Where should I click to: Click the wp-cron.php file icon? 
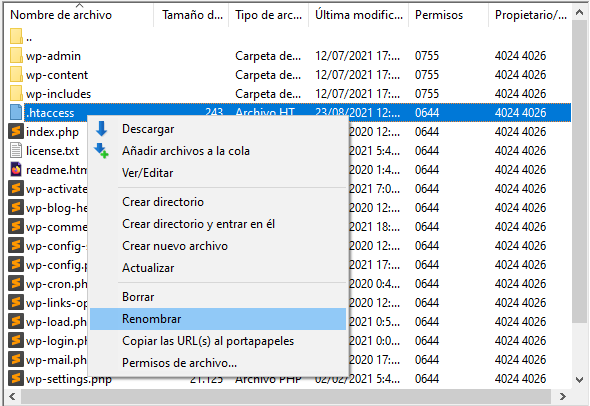point(16,283)
